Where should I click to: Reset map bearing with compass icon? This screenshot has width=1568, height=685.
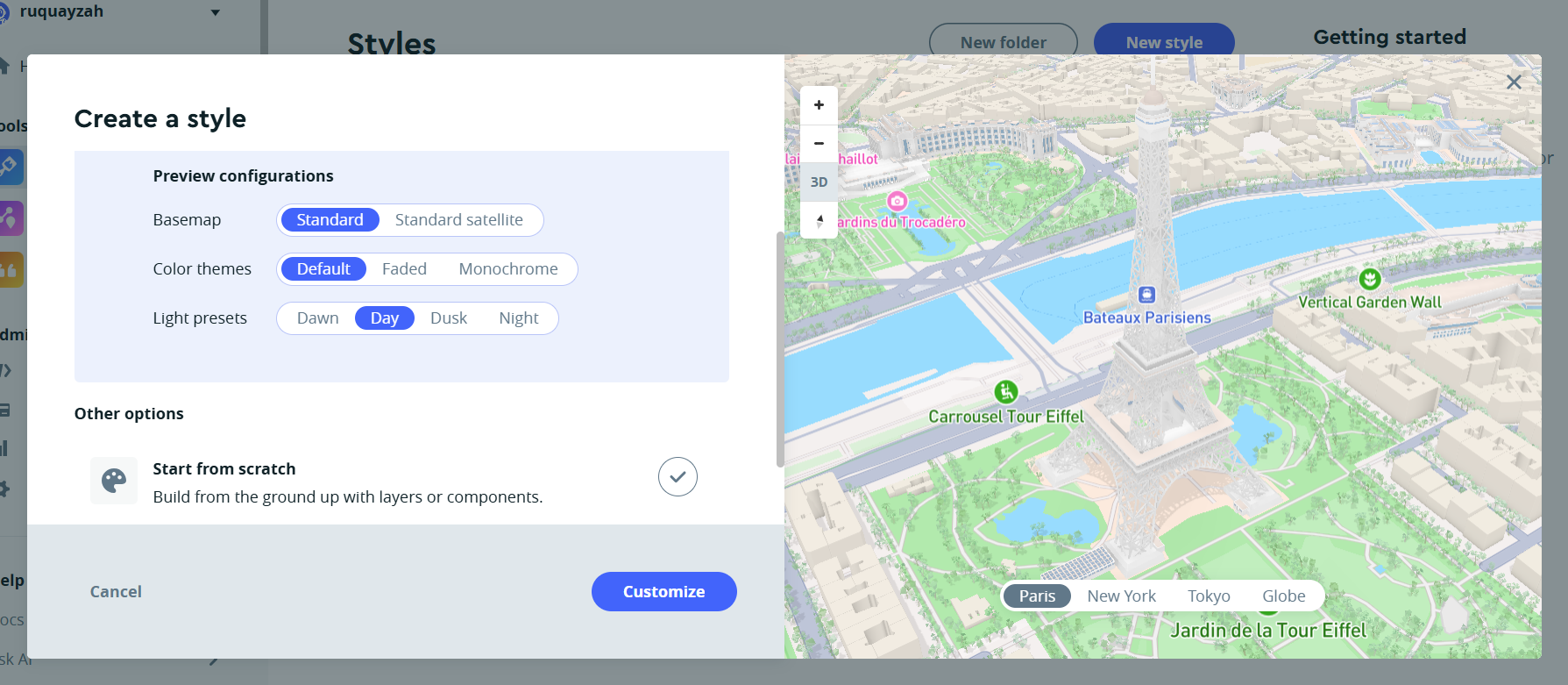819,220
